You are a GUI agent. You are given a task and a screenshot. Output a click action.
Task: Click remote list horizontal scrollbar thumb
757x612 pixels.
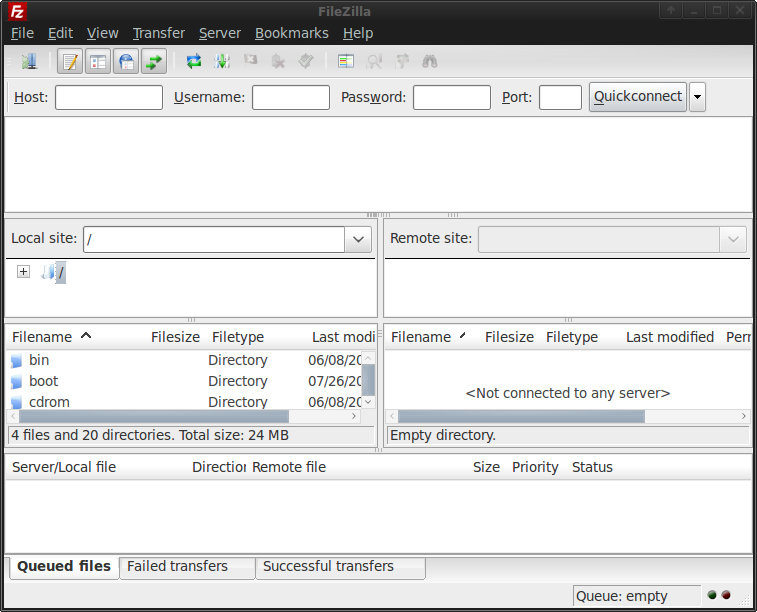(x=521, y=416)
